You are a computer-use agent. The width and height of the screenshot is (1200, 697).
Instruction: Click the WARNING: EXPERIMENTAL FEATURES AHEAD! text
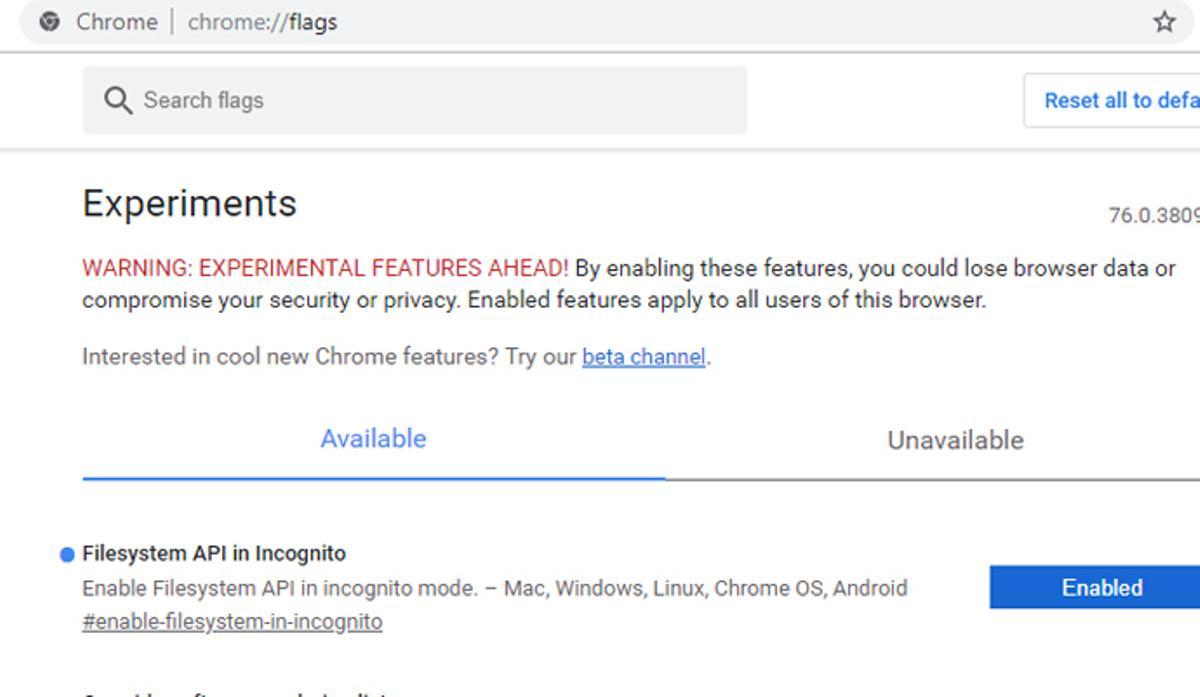coord(325,268)
